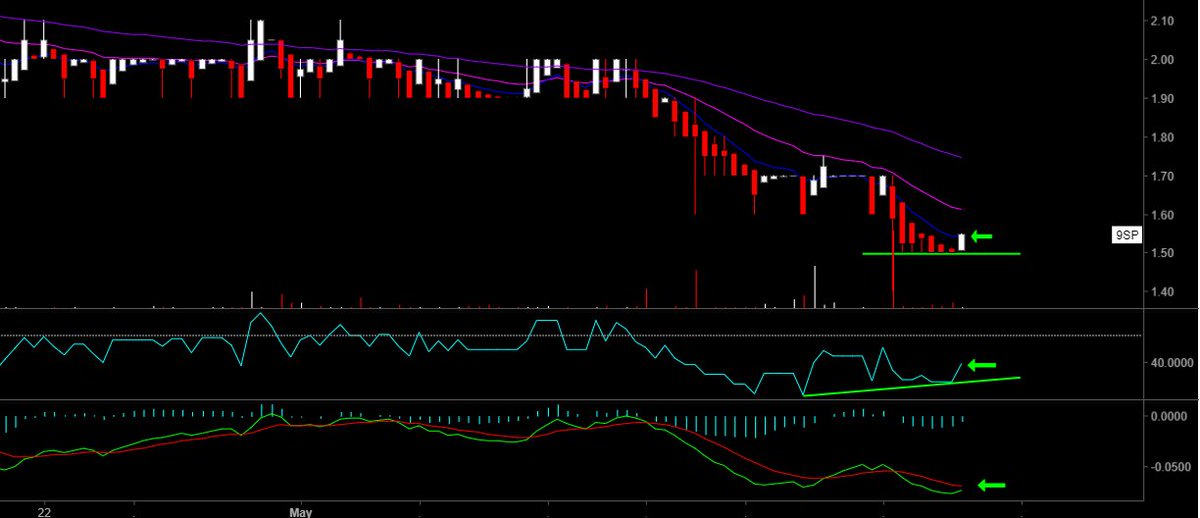Click the 1.50 price axis label

coord(1162,254)
